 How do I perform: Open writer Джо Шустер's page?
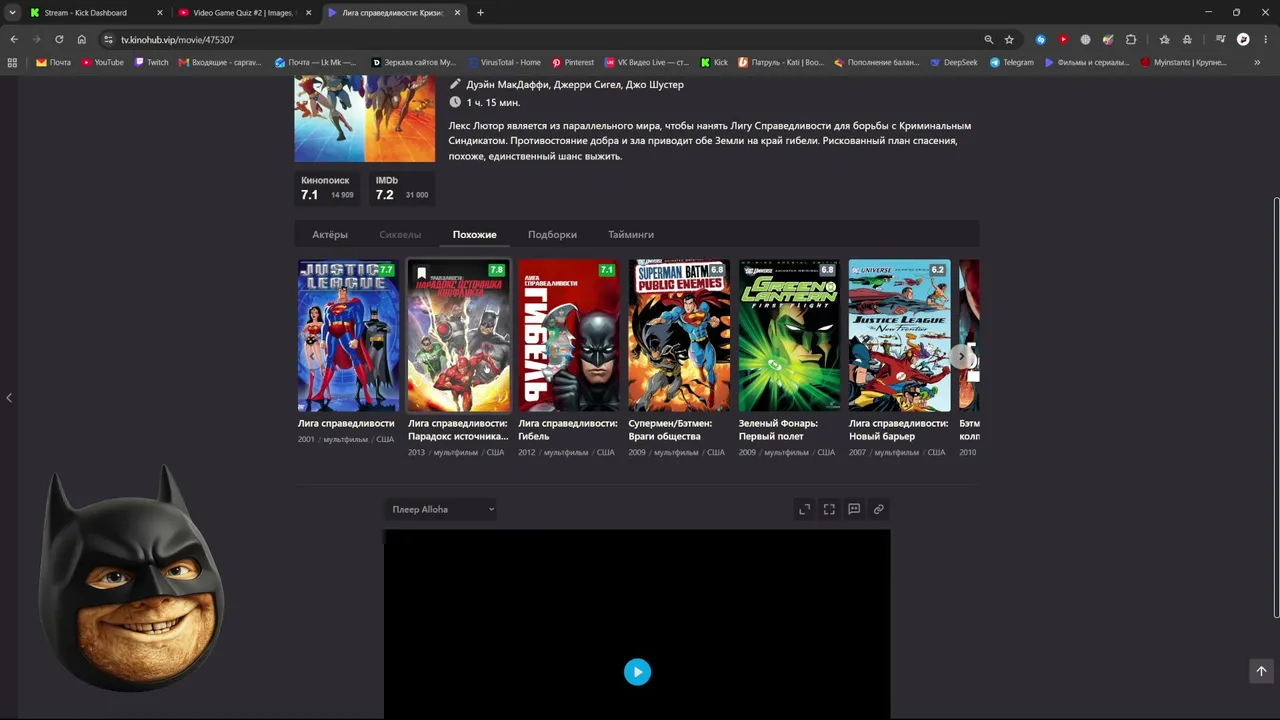(655, 85)
